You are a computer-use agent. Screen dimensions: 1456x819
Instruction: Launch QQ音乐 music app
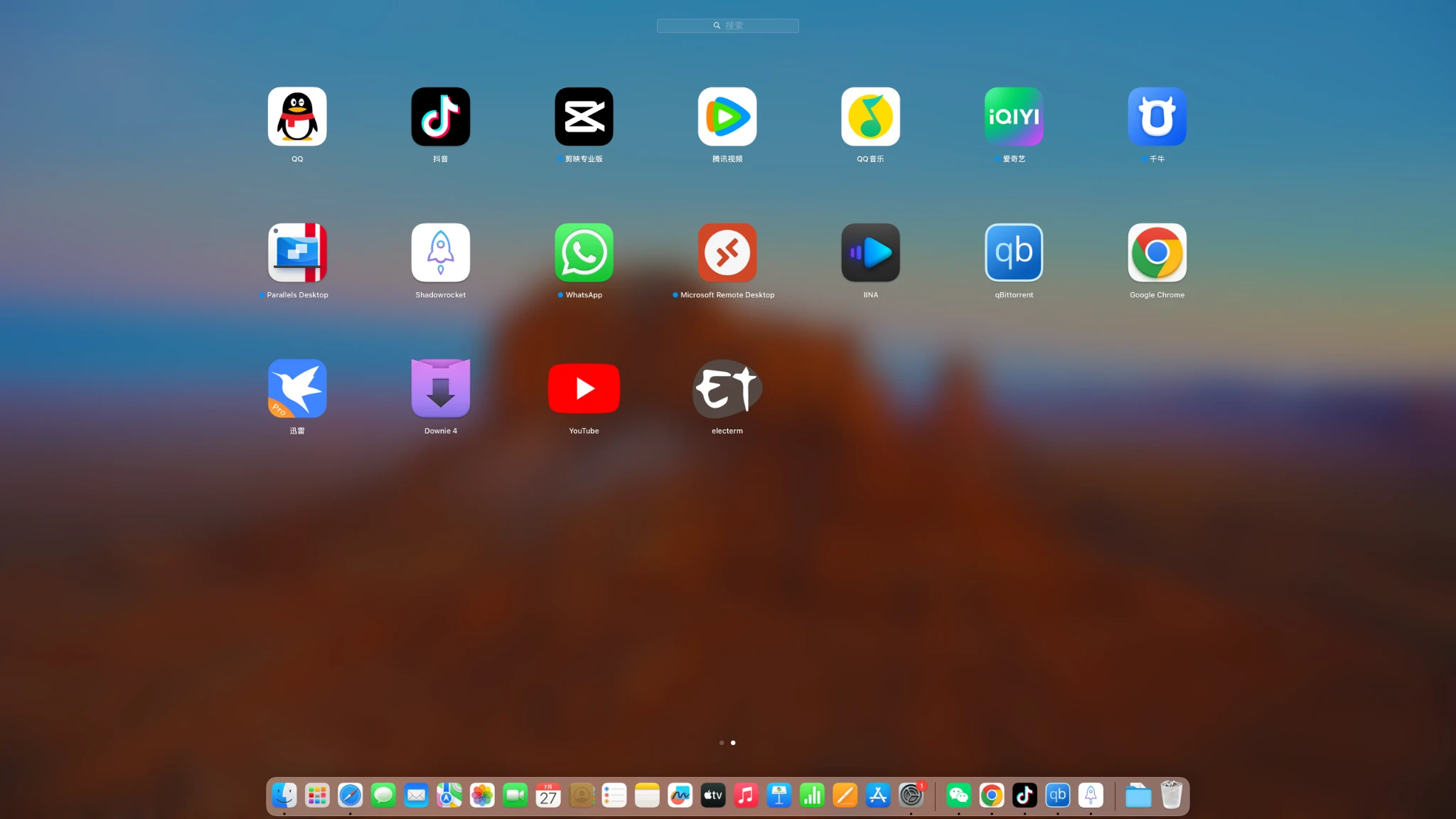(870, 117)
